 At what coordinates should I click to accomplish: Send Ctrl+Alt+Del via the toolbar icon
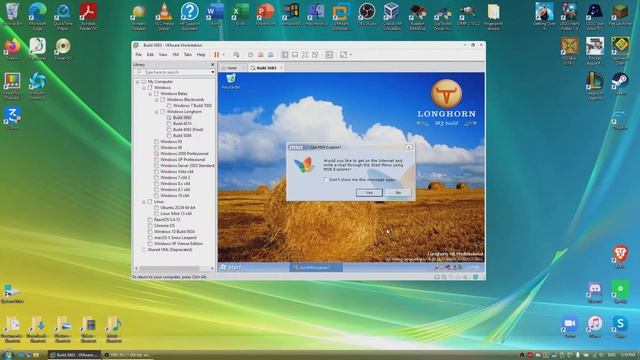[x=236, y=55]
